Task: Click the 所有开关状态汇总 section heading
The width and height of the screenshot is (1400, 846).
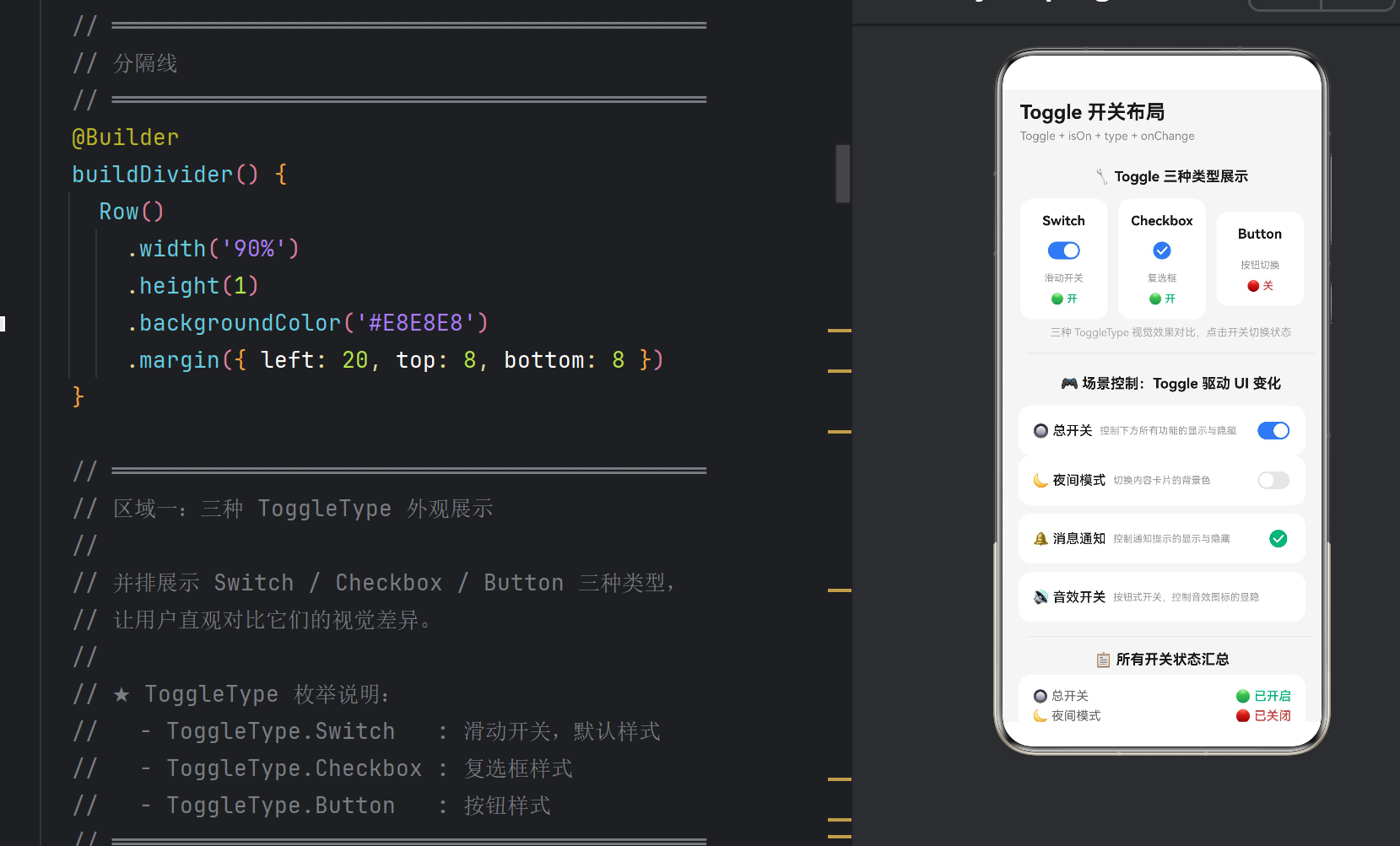Action: 1172,660
